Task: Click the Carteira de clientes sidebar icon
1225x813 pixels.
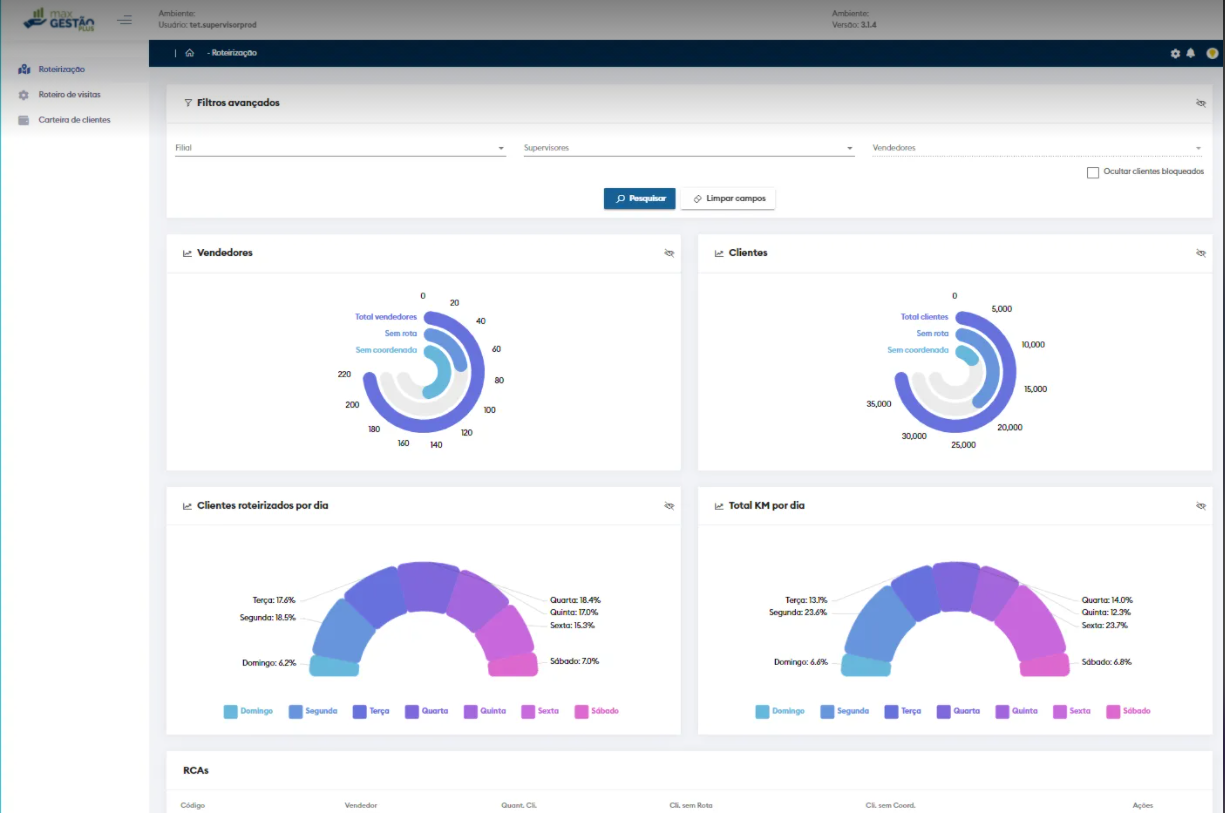Action: click(x=24, y=120)
